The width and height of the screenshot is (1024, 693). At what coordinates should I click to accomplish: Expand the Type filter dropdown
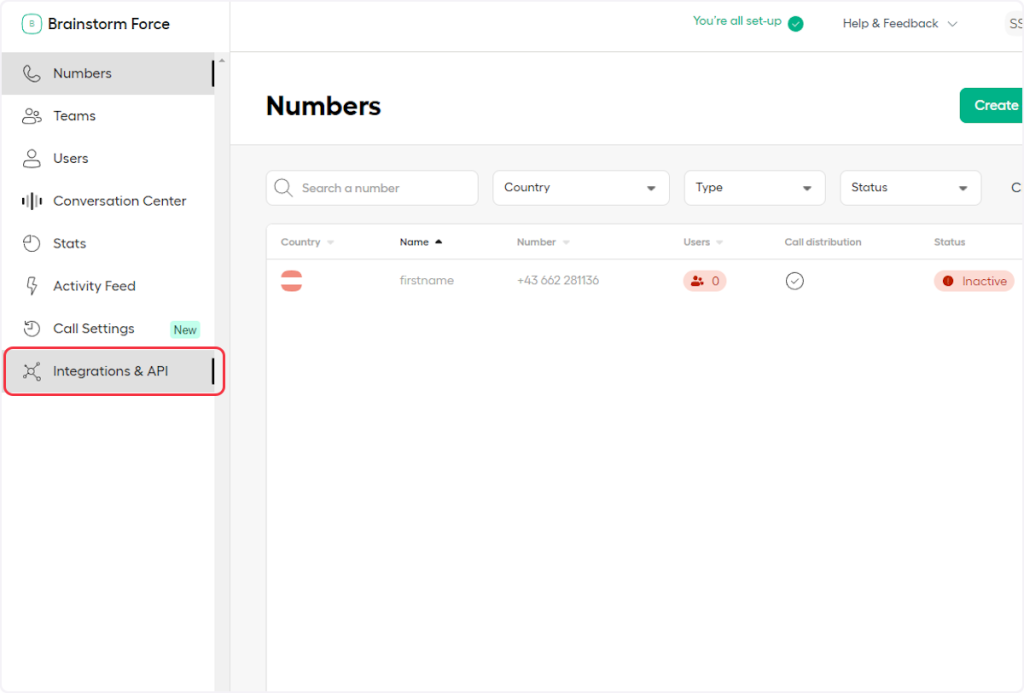coord(754,188)
